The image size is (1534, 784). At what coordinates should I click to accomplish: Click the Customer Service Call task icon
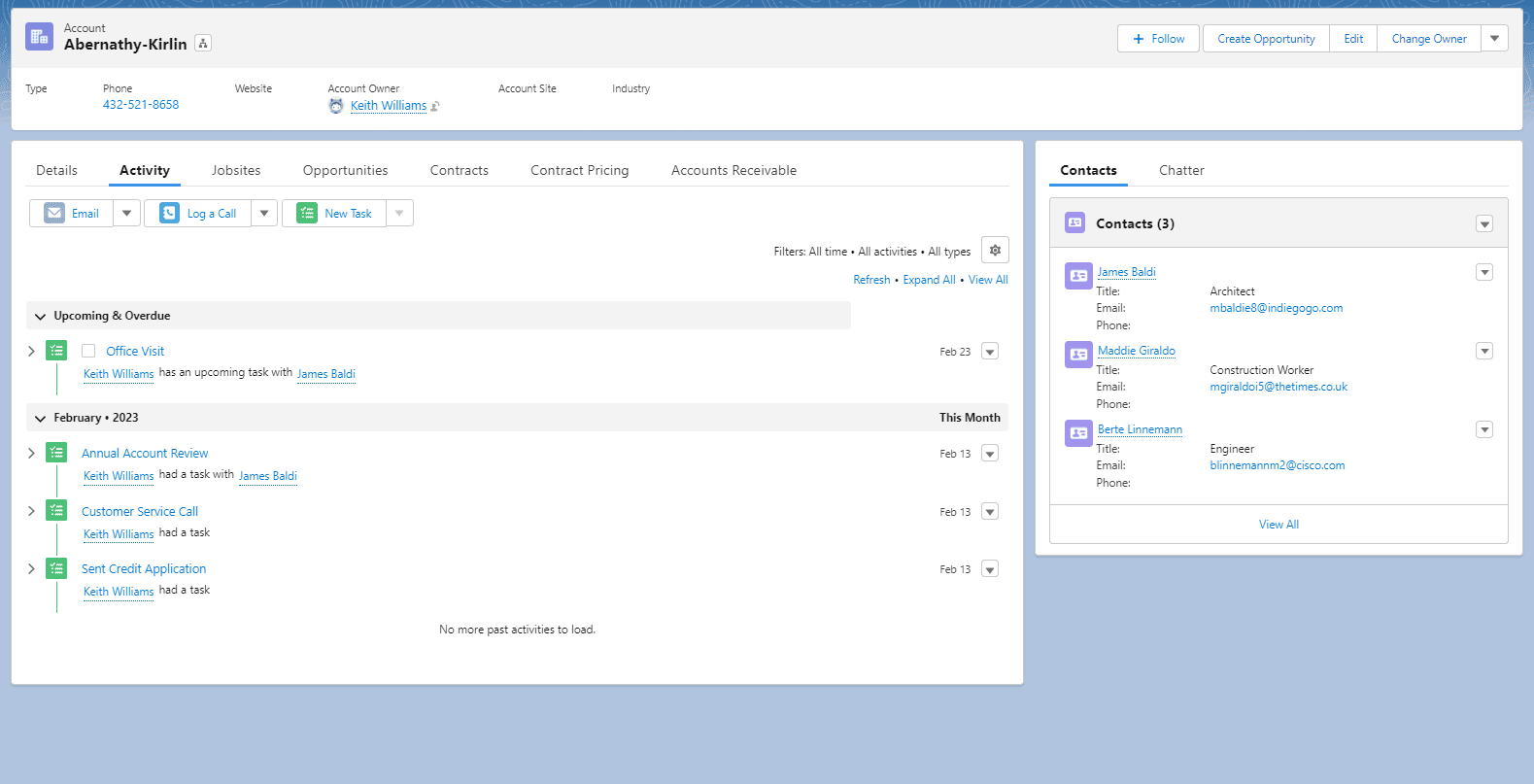pos(56,511)
